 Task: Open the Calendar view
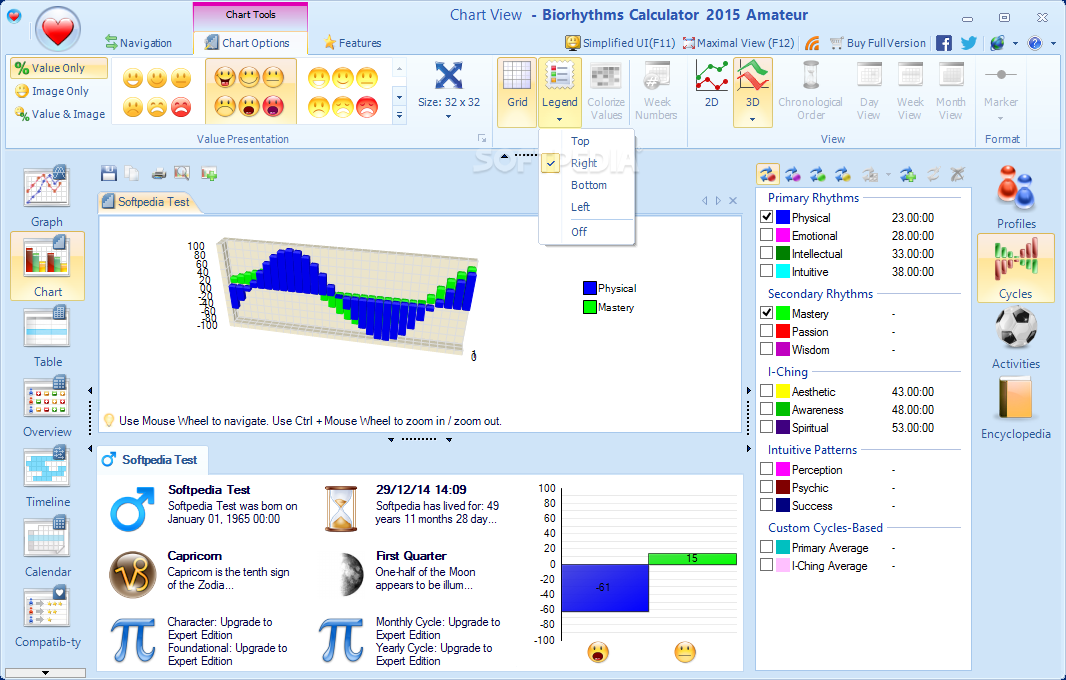point(47,547)
